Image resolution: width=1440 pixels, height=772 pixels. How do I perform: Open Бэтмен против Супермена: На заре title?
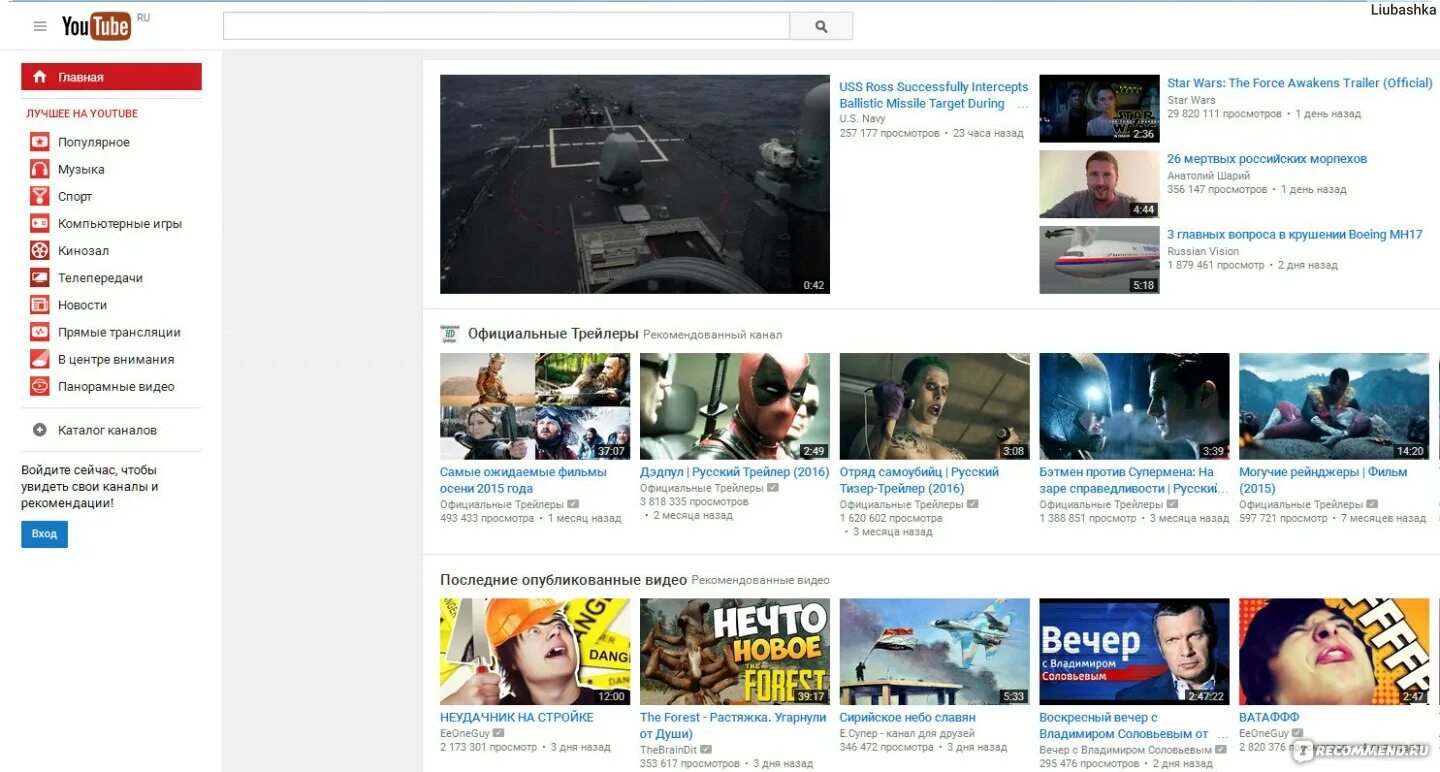[1132, 480]
